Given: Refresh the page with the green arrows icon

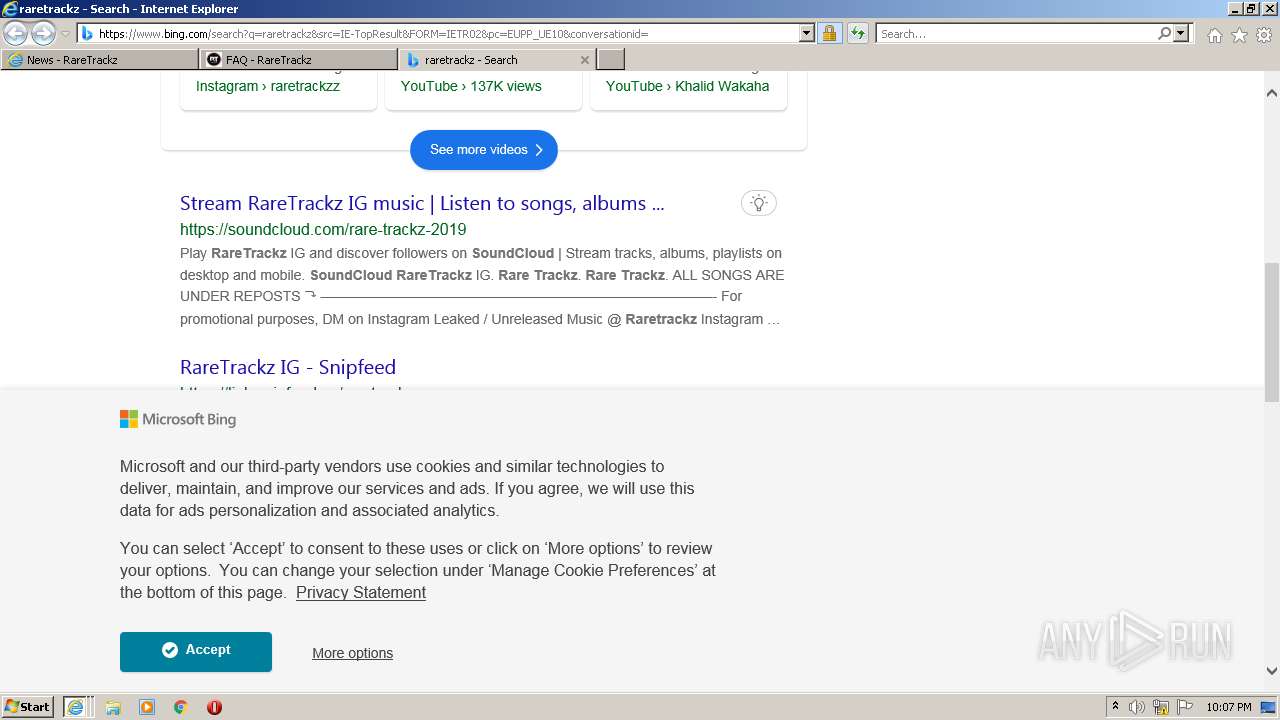Looking at the screenshot, I should (858, 33).
